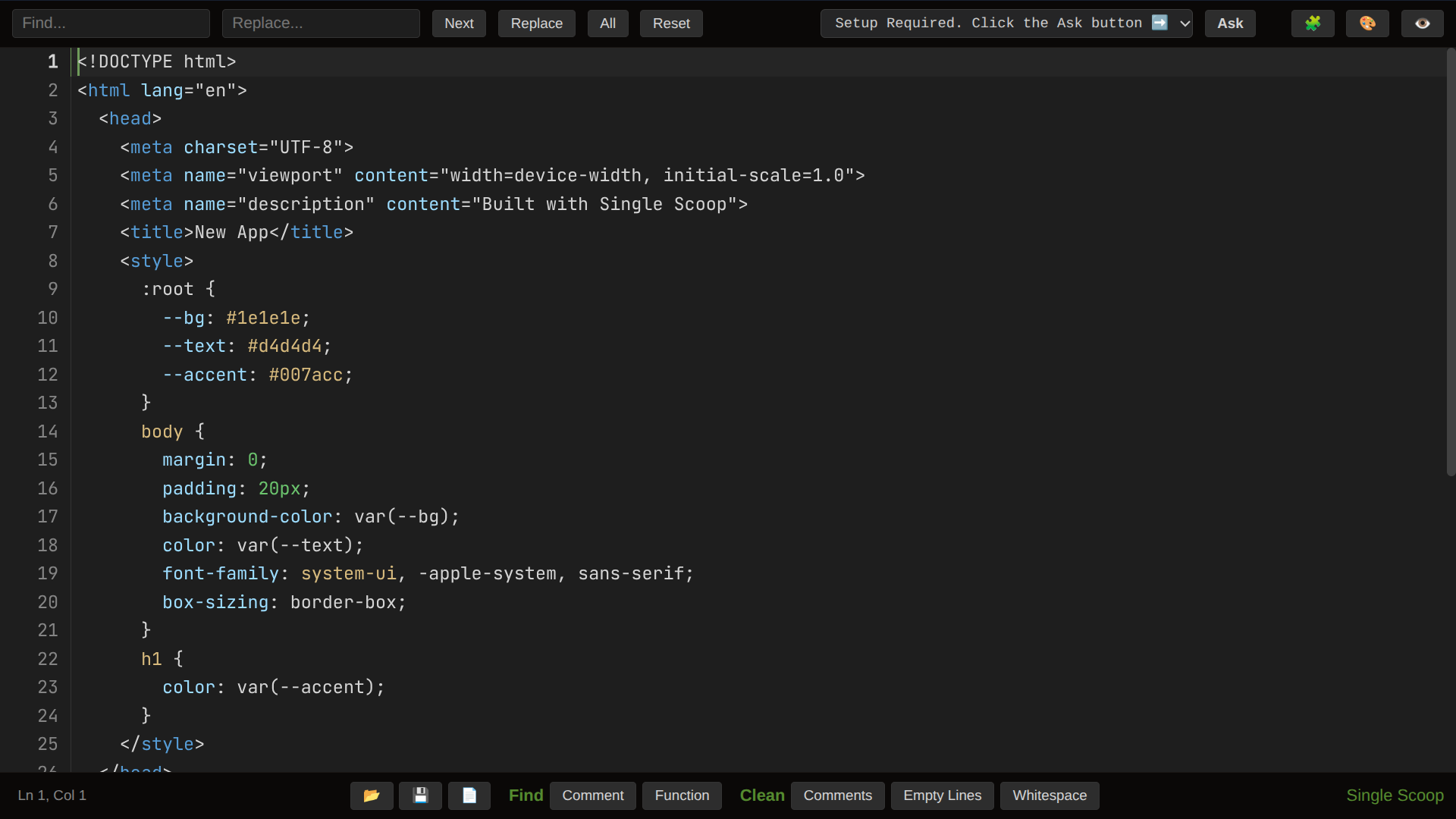Screen dimensions: 1456x819
Task: Click the Reset button
Action: [x=671, y=24]
